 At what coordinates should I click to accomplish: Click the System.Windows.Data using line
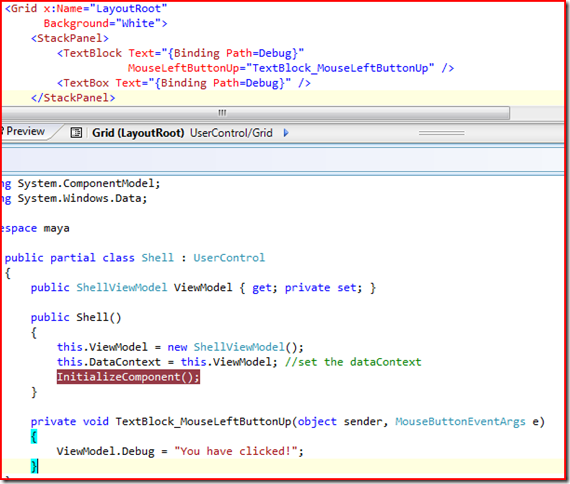pyautogui.click(x=74, y=199)
